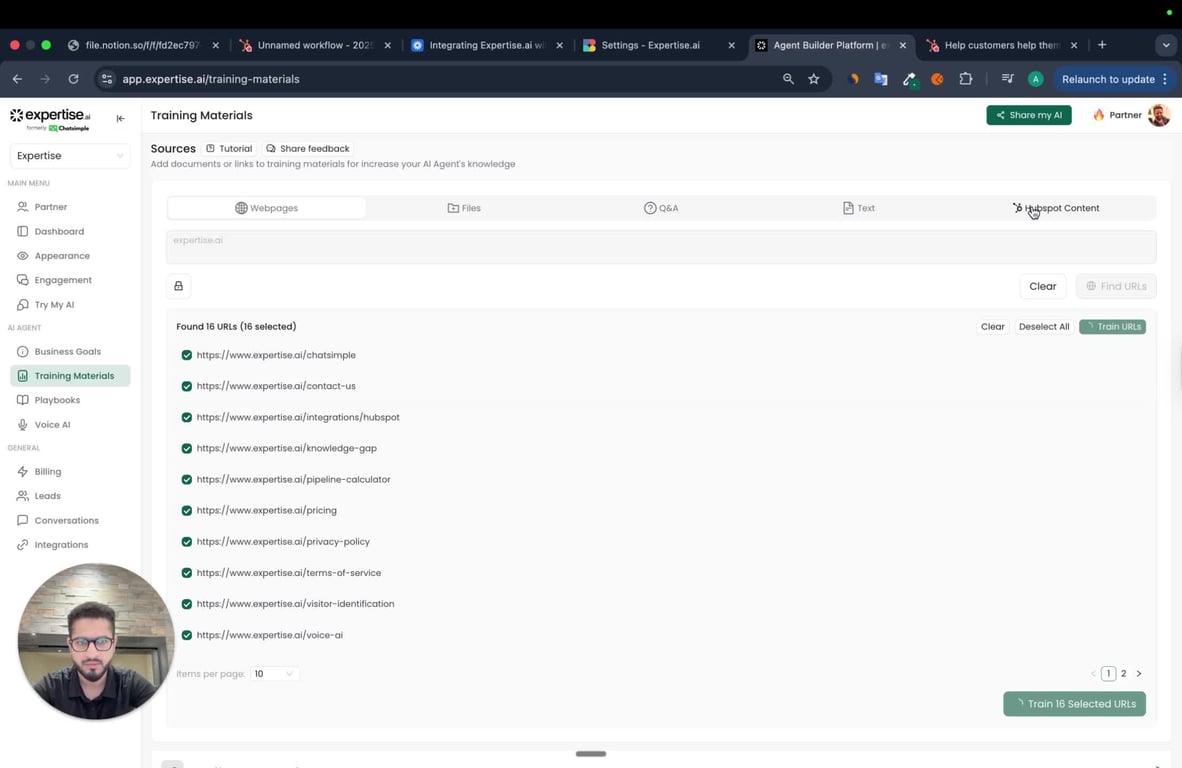Click Share feedback

(308, 148)
